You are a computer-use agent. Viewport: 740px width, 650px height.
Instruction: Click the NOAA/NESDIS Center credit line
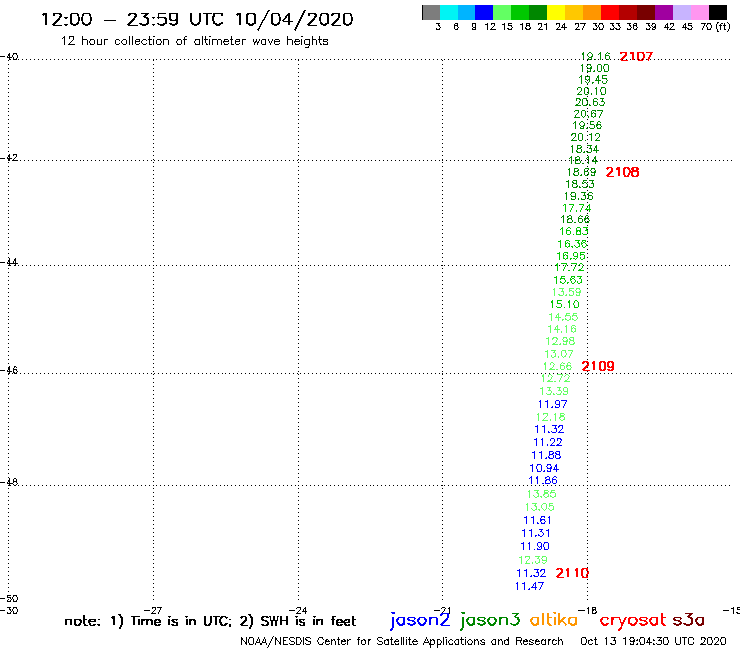[402, 642]
